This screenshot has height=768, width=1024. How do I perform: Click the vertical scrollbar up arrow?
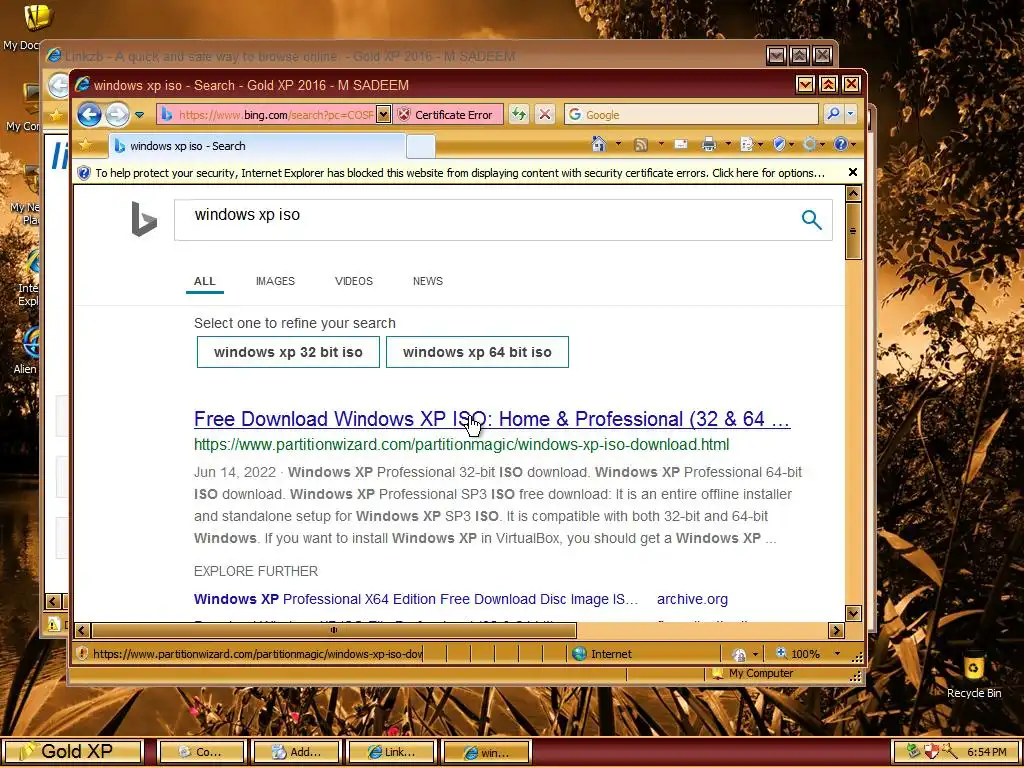(853, 193)
